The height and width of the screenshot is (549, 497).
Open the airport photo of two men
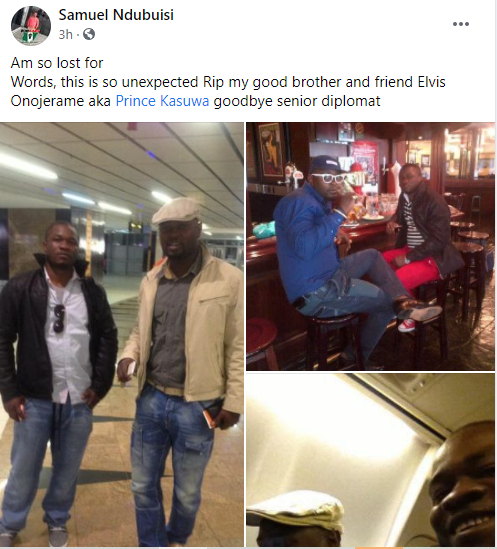[x=122, y=334]
